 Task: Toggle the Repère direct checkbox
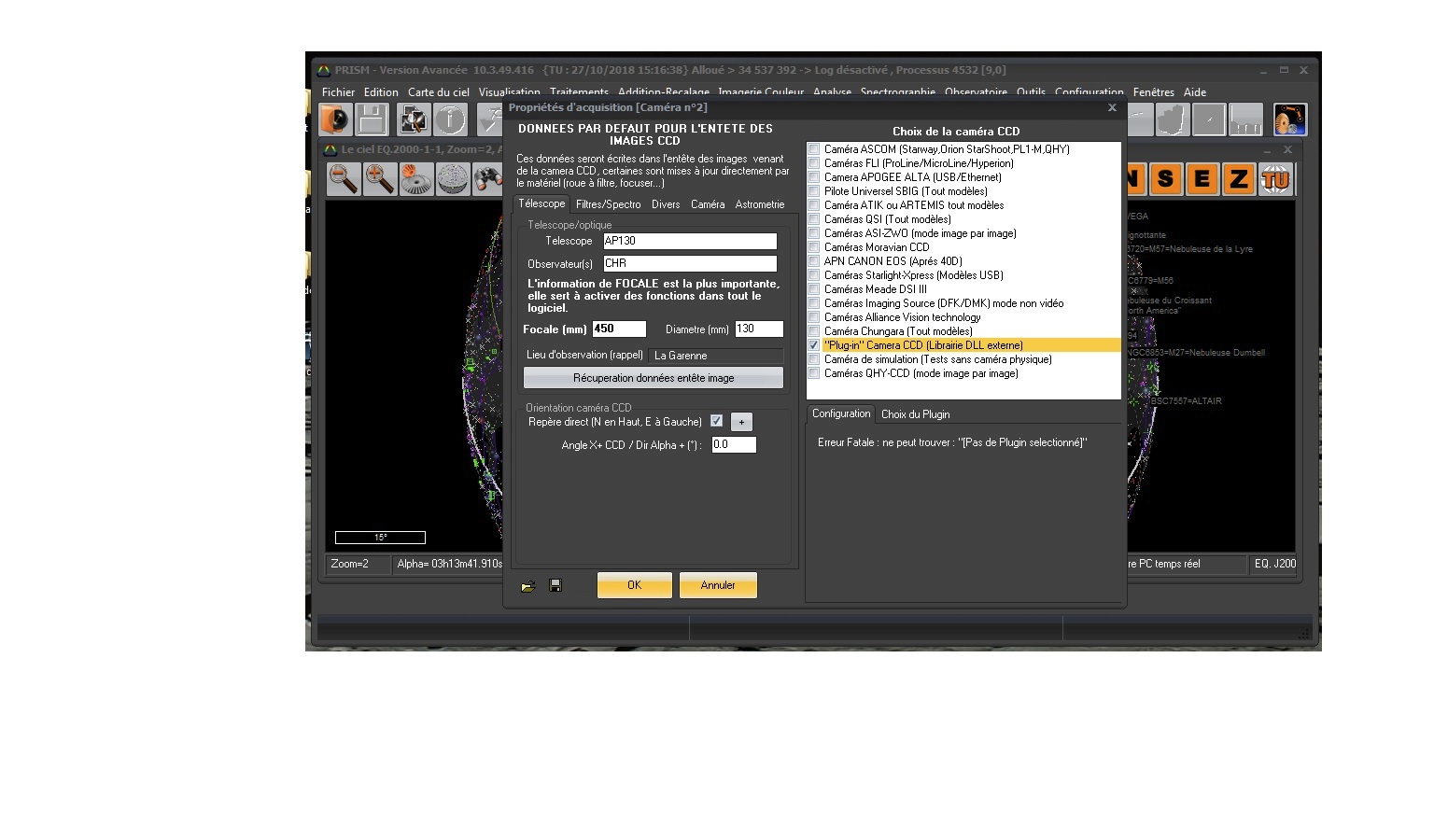(x=716, y=421)
